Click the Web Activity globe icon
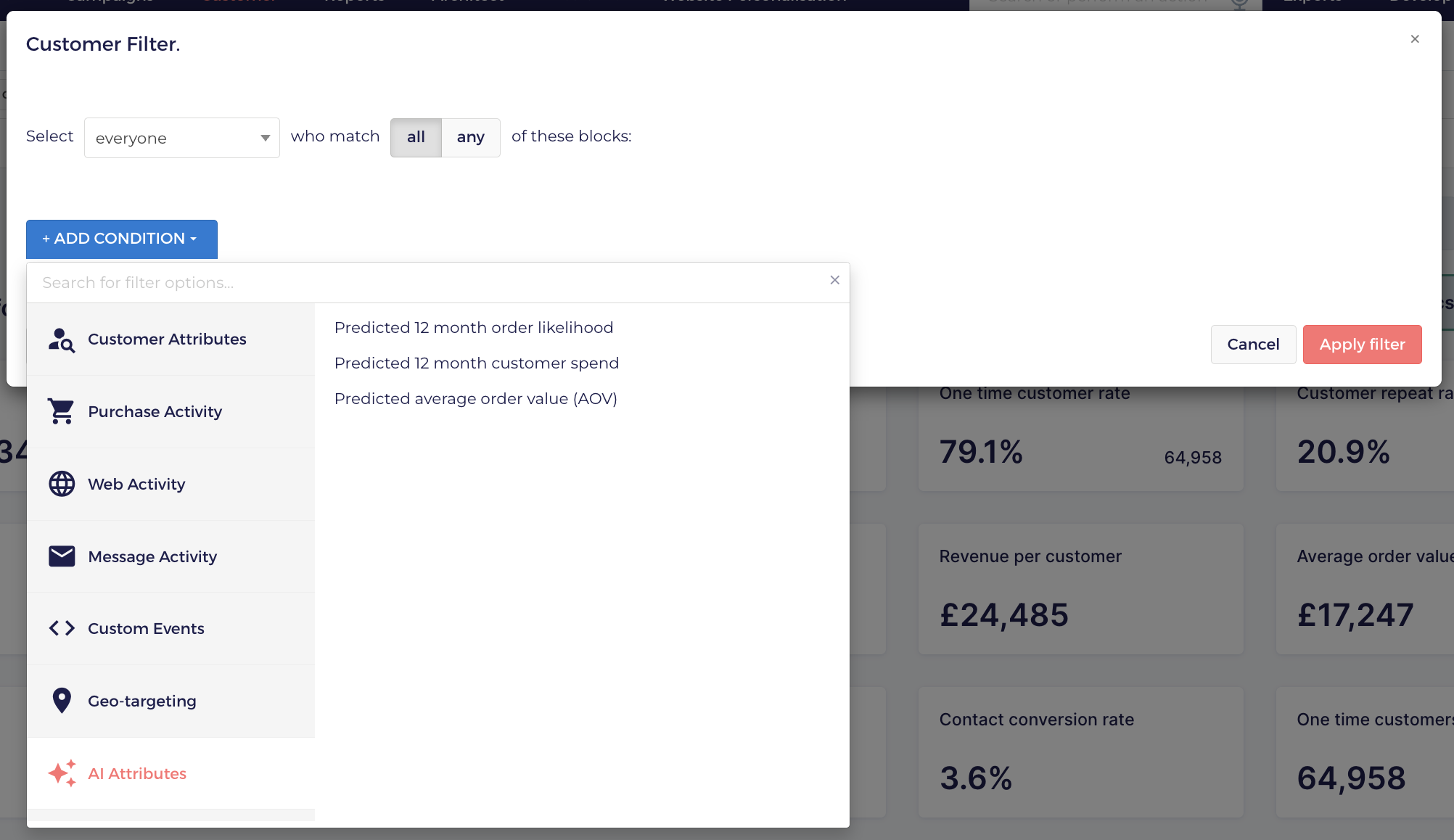 pos(62,484)
